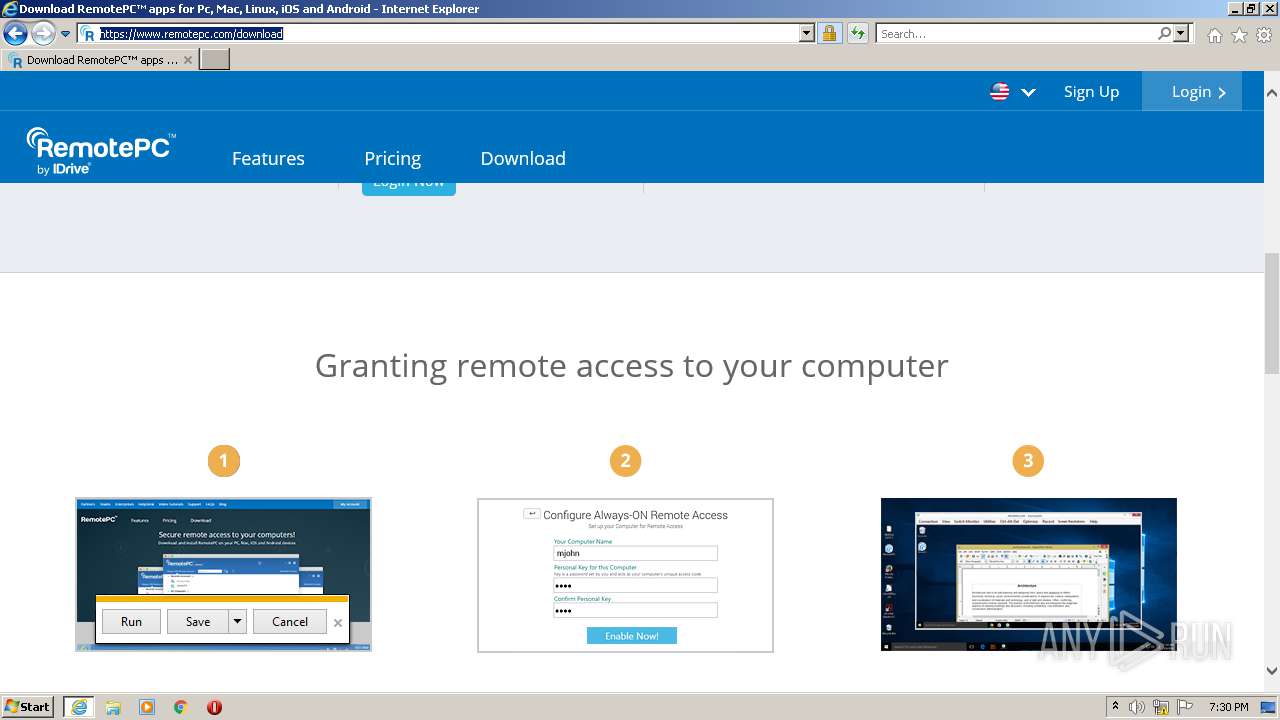
Task: Click the Search box in toolbar
Action: [x=1016, y=33]
